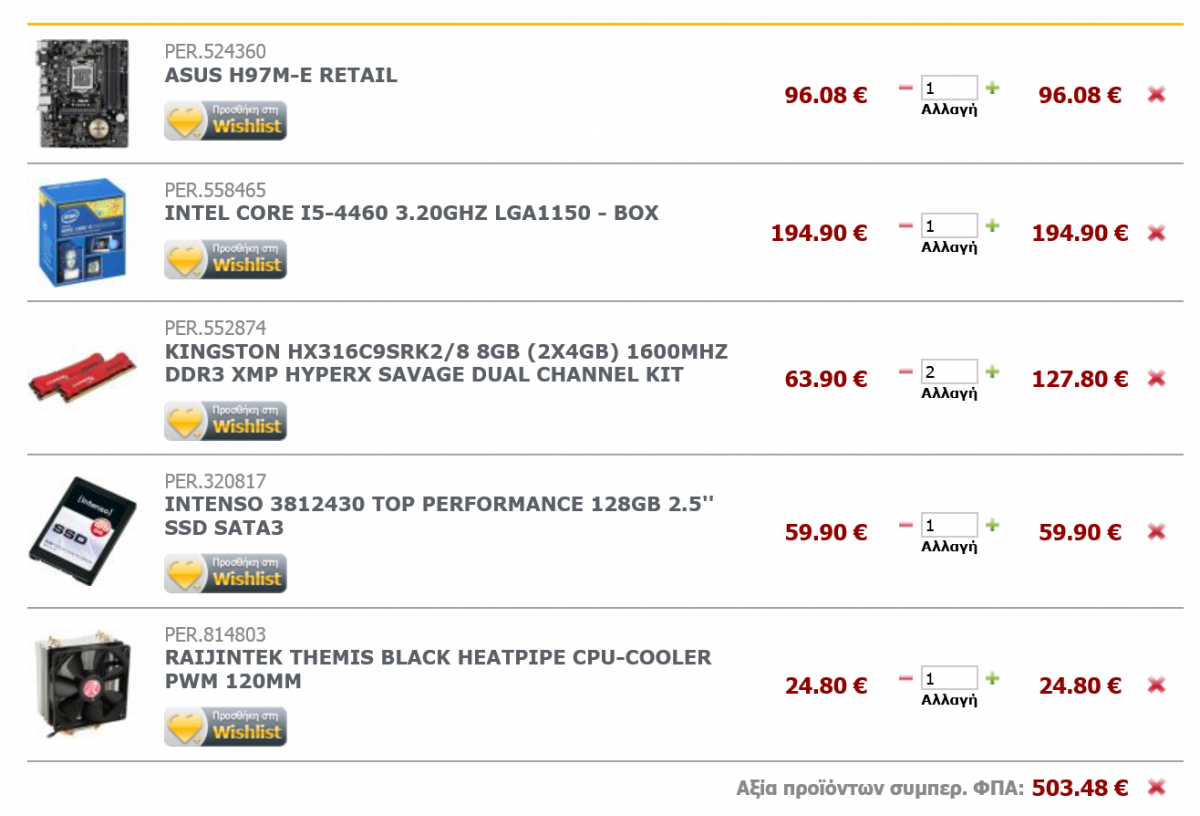The image size is (1200, 816).
Task: Open INTEL CORE I5-4460 product title
Action: 411,213
